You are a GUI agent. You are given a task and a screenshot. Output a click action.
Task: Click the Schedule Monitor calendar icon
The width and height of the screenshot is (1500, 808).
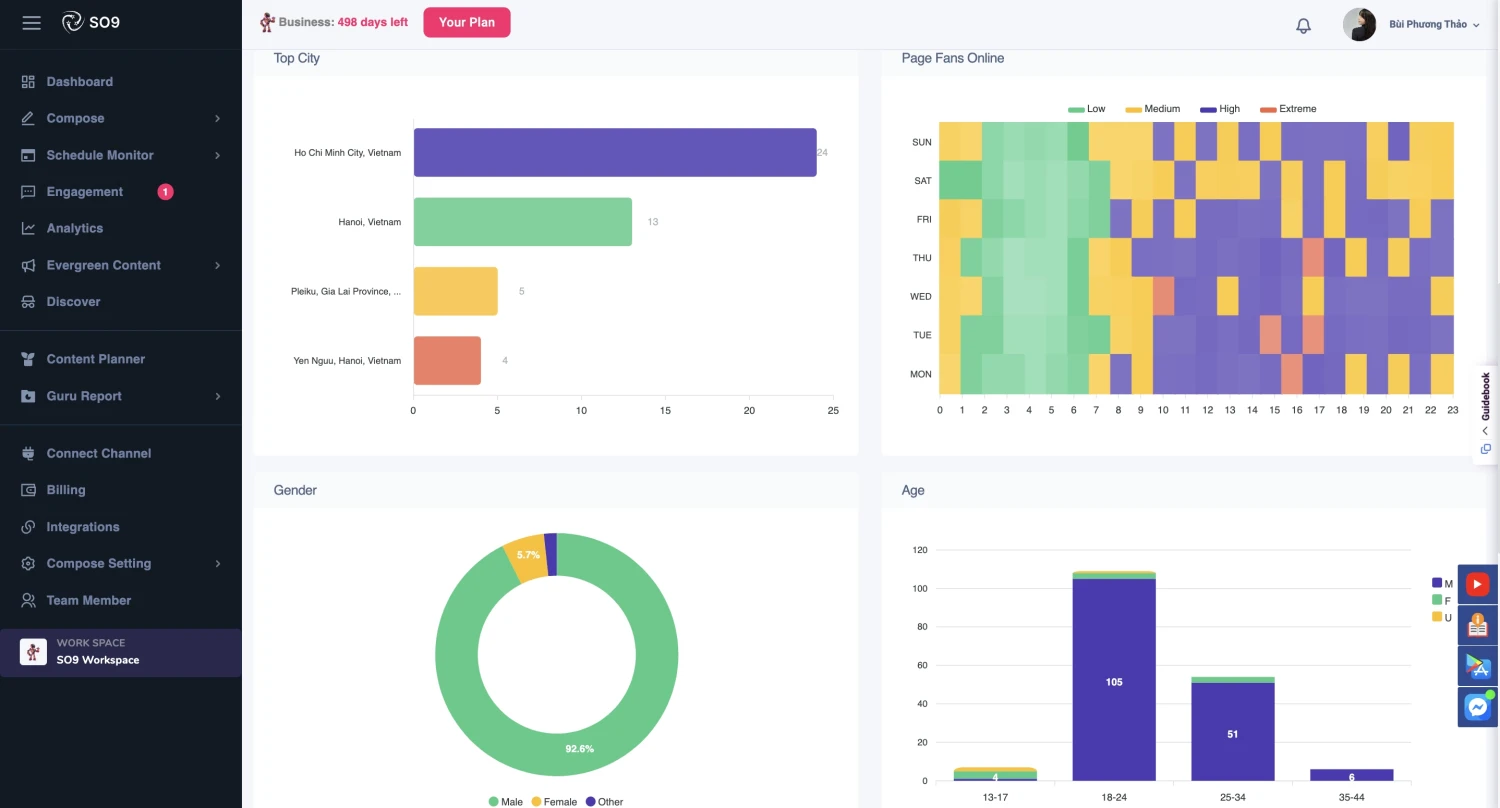click(x=28, y=155)
